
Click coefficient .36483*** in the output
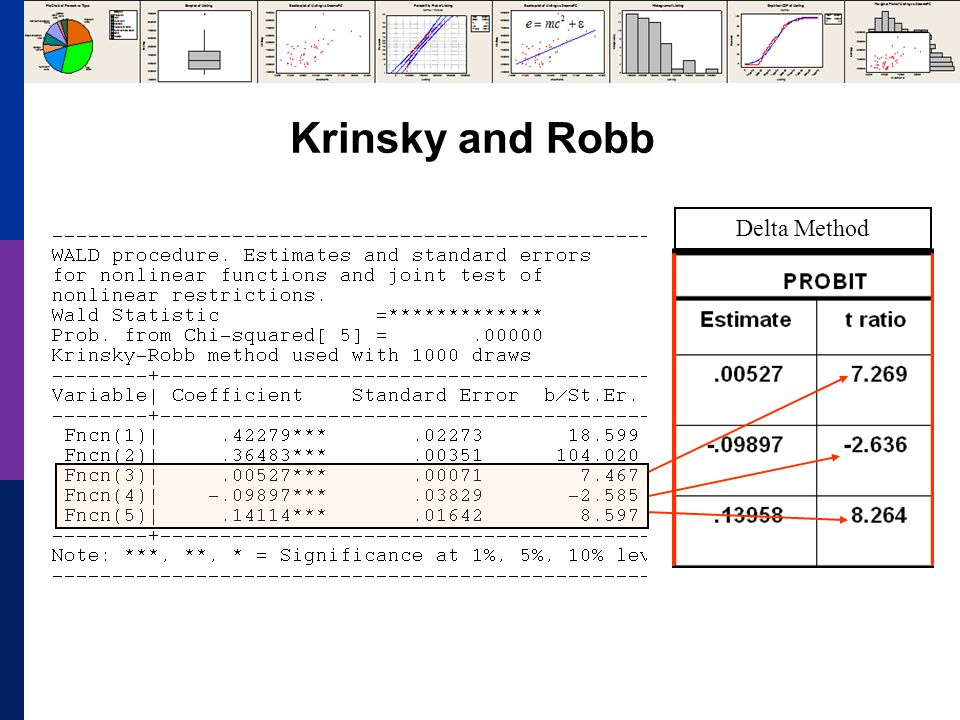pos(274,456)
